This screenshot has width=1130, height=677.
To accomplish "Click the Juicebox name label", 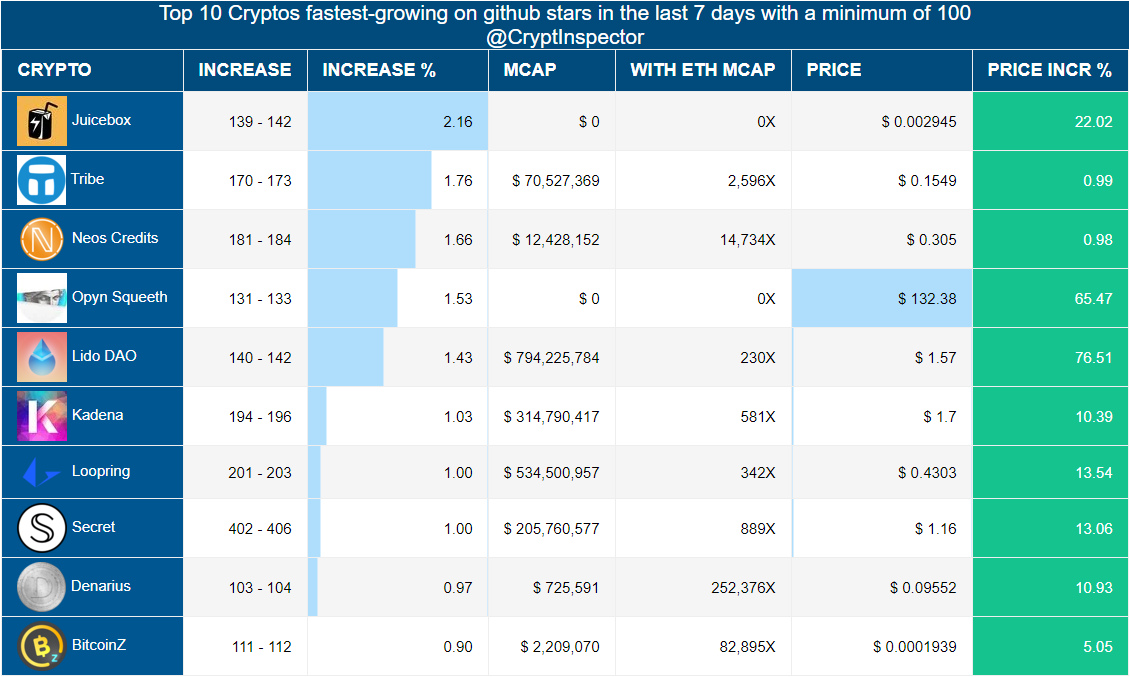I will [102, 120].
